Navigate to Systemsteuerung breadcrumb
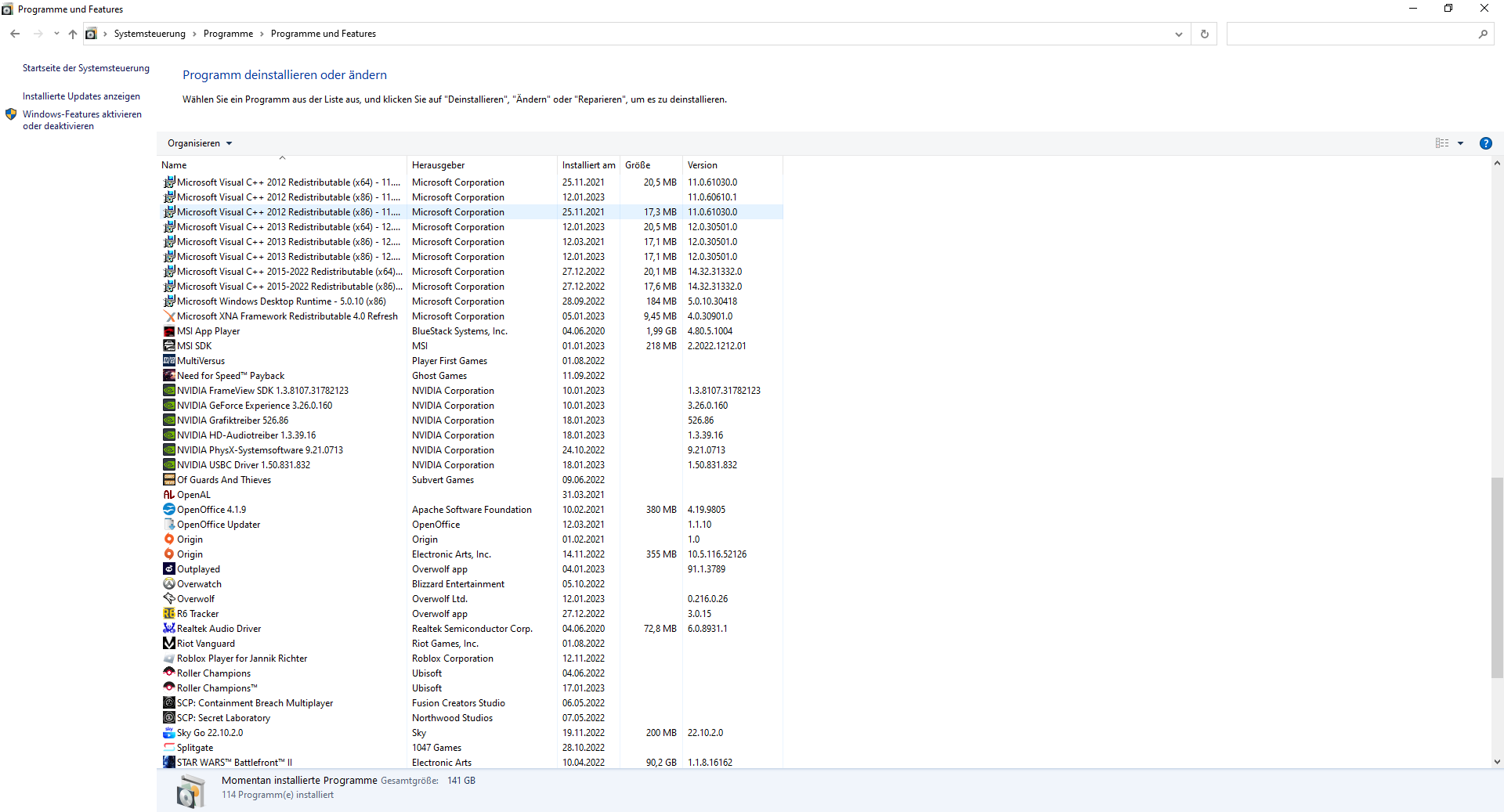 click(150, 34)
